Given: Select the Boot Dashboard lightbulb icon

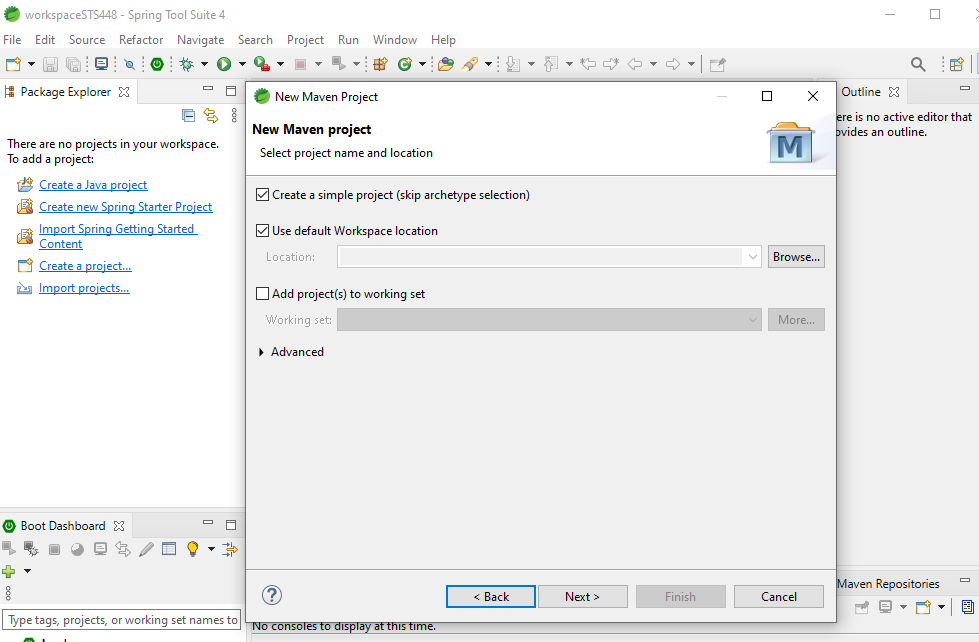Looking at the screenshot, I should click(193, 548).
